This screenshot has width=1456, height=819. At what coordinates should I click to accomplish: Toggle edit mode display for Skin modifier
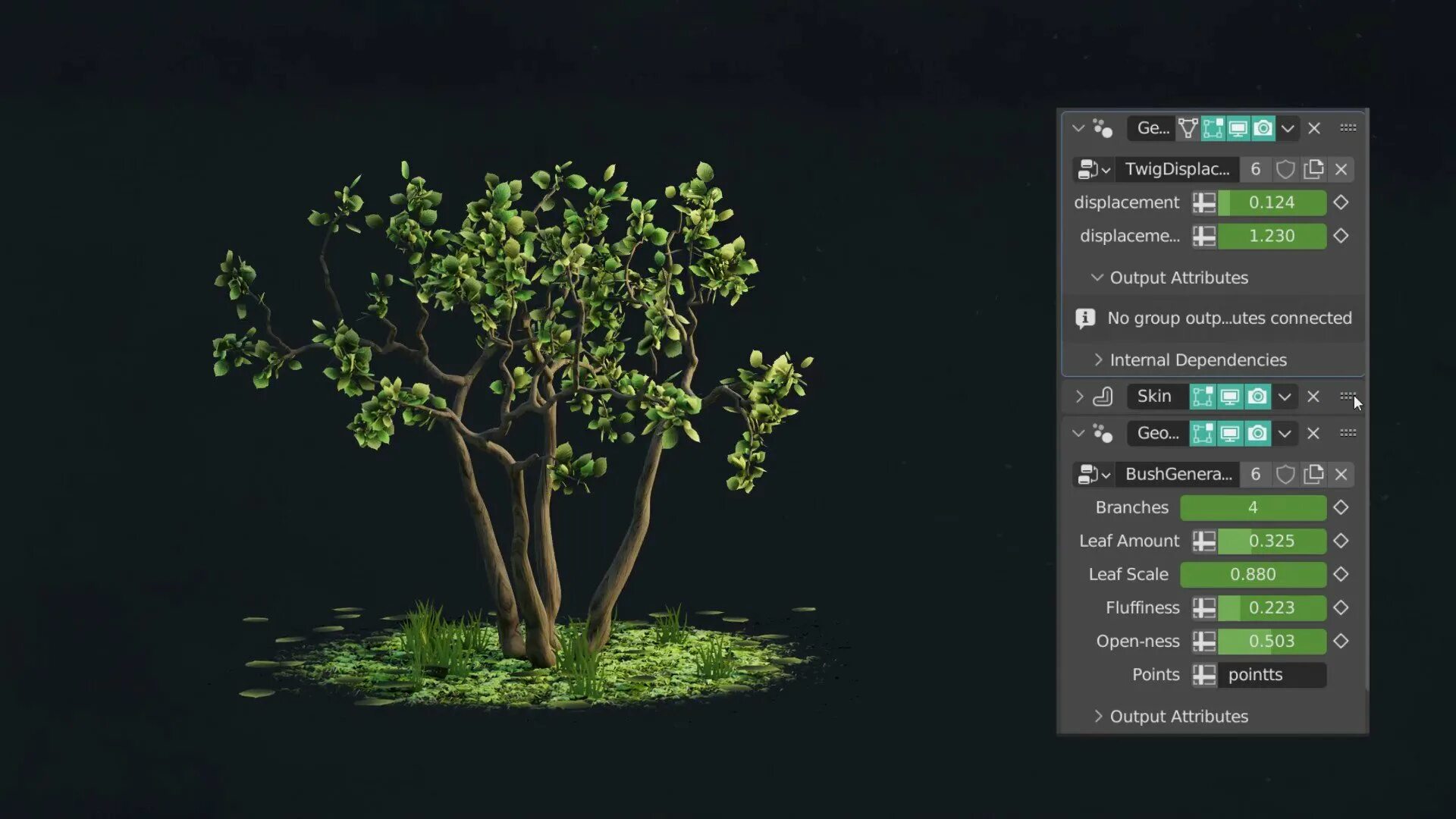pyautogui.click(x=1202, y=396)
